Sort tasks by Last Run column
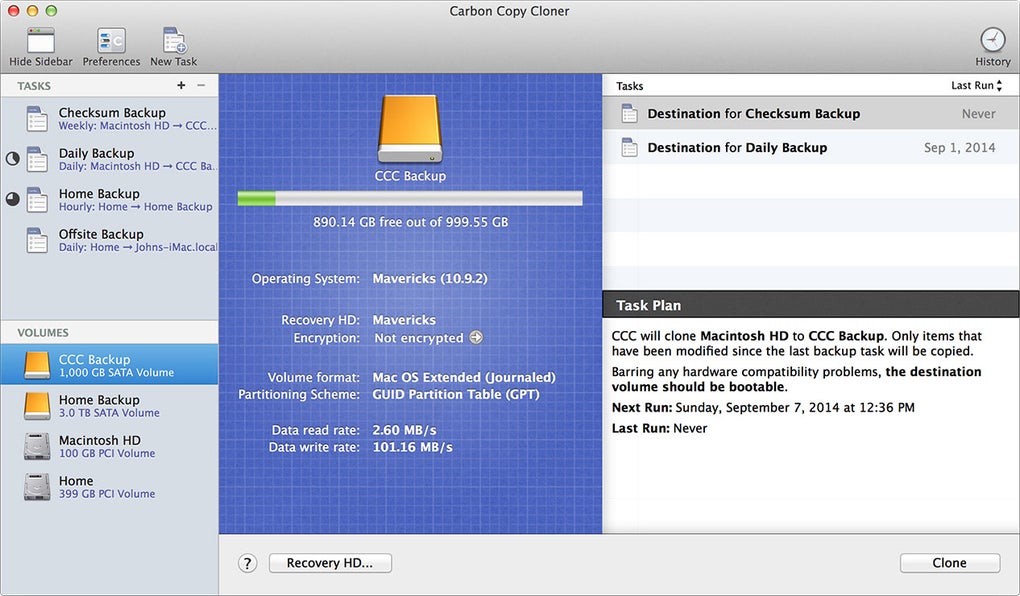 pos(976,85)
